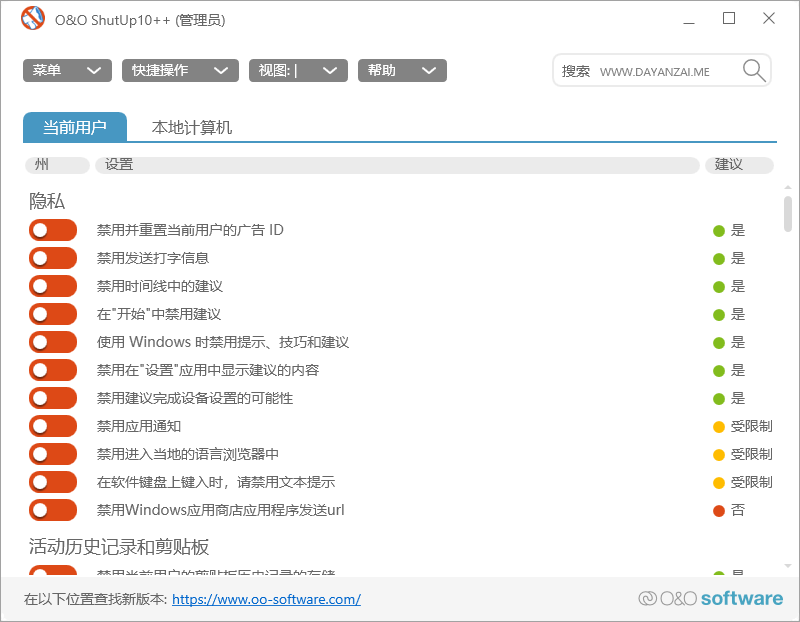800x622 pixels.
Task: Select the 隐私 section heading
Action: [47, 201]
